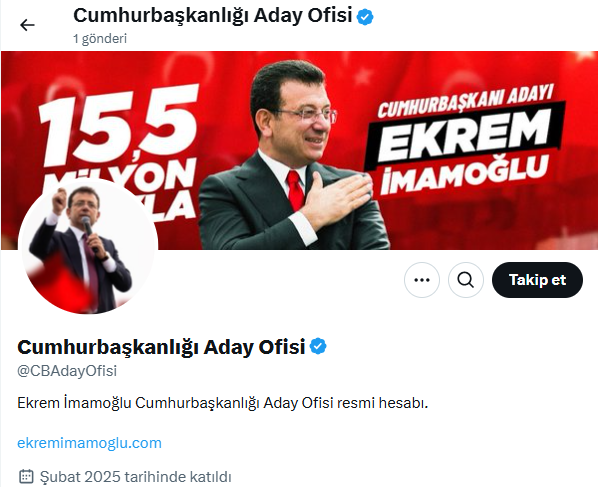Click the @CBAdayOfisi handle text
The height and width of the screenshot is (487, 598).
click(67, 371)
